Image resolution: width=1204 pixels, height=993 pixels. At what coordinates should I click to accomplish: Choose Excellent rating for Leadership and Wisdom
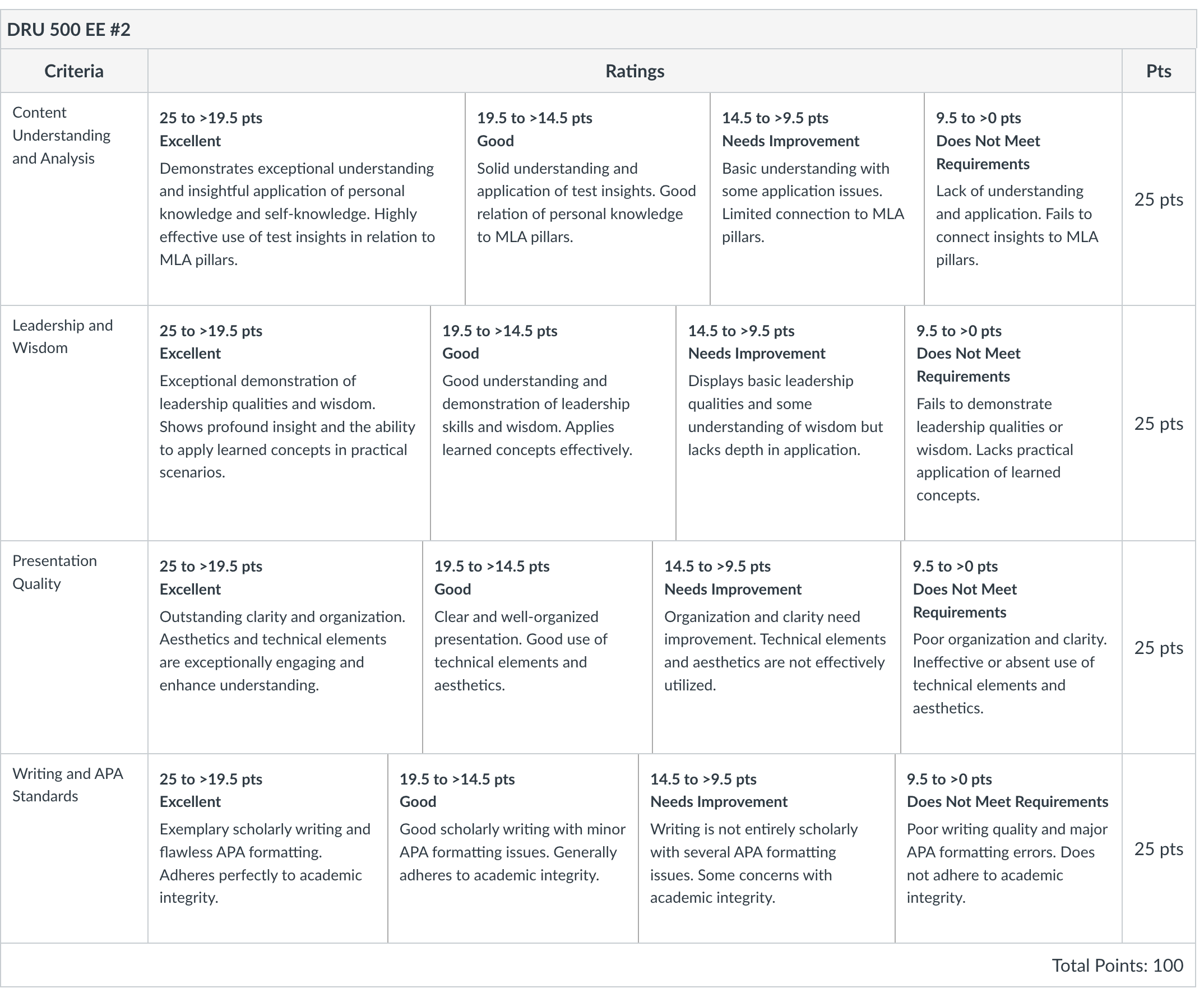tap(289, 423)
